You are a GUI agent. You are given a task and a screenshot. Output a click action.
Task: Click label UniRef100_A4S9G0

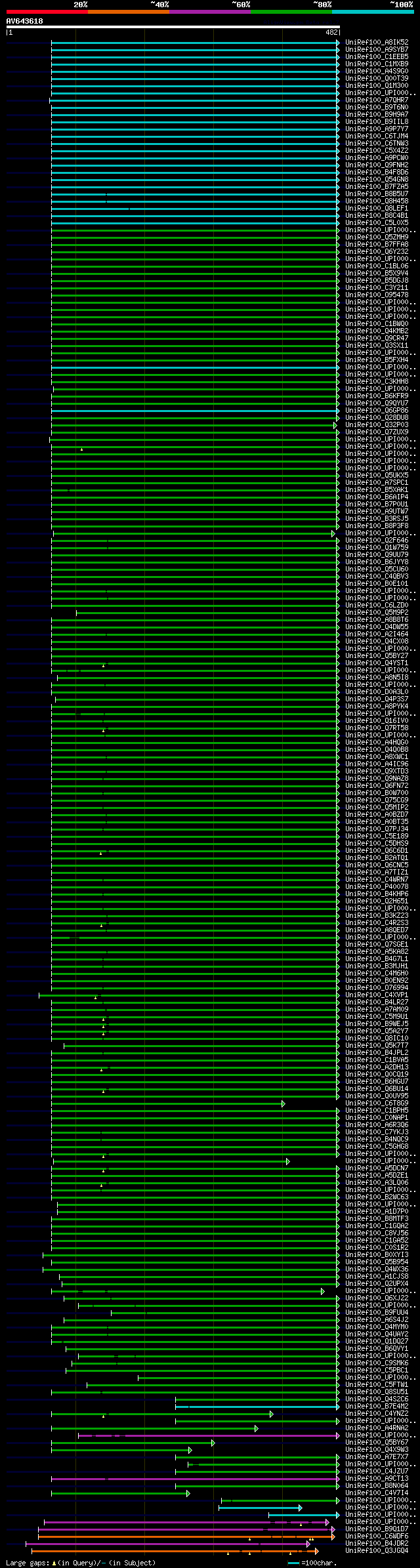point(377,72)
